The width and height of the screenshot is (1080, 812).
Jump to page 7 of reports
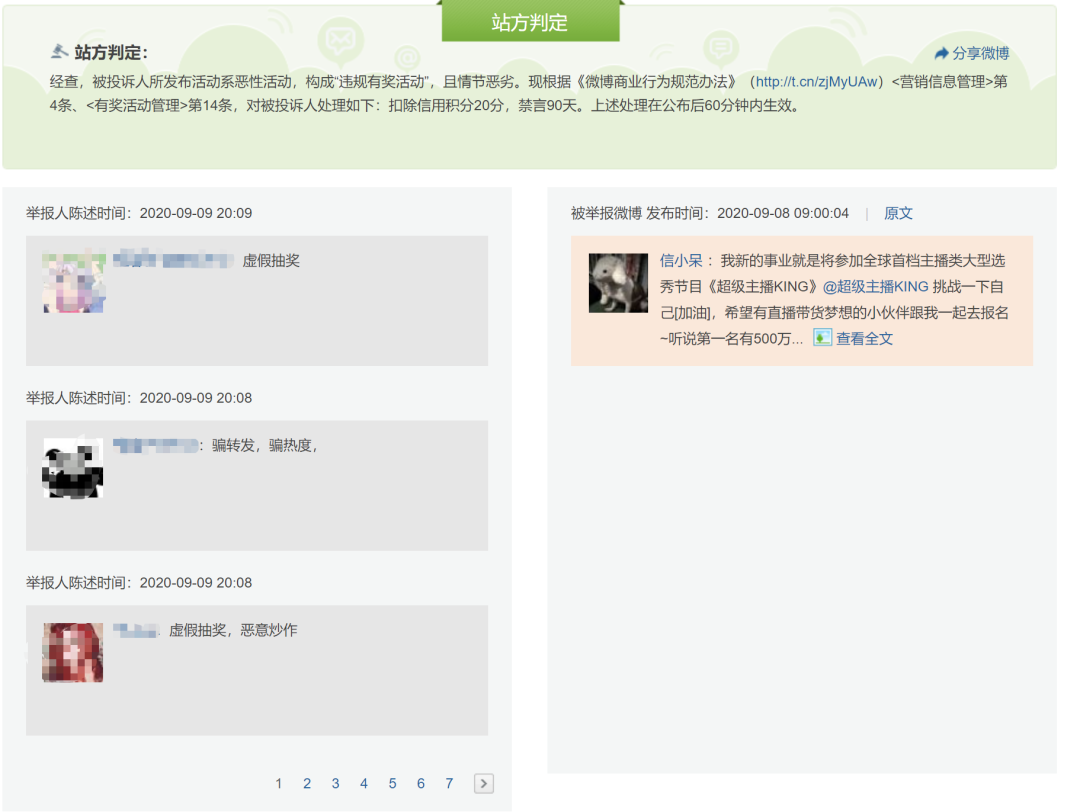(x=449, y=784)
